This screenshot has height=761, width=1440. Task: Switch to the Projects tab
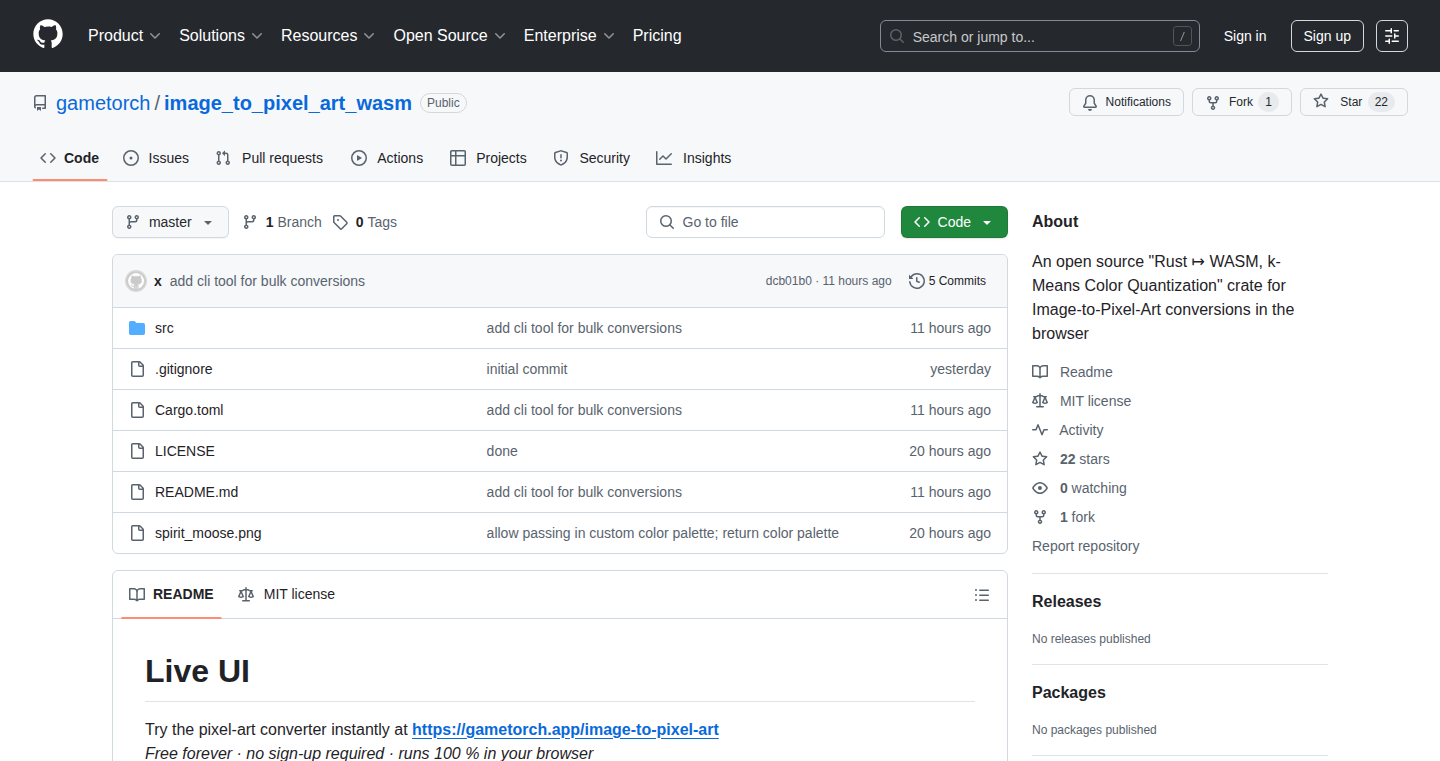[x=488, y=158]
